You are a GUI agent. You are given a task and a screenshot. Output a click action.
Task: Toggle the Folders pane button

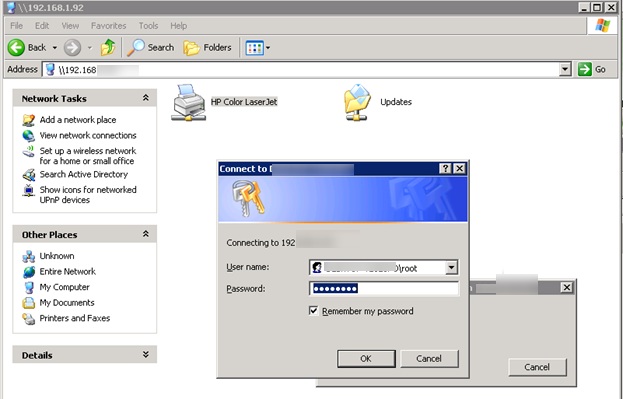tap(207, 48)
